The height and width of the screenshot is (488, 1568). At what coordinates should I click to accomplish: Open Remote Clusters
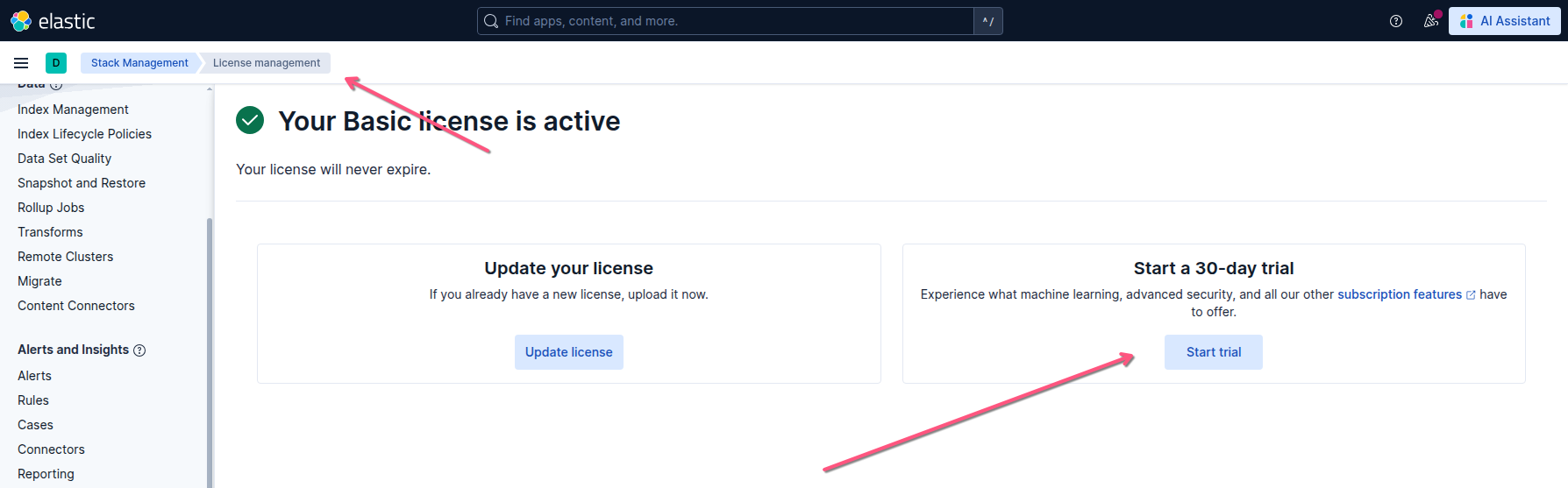pos(65,257)
